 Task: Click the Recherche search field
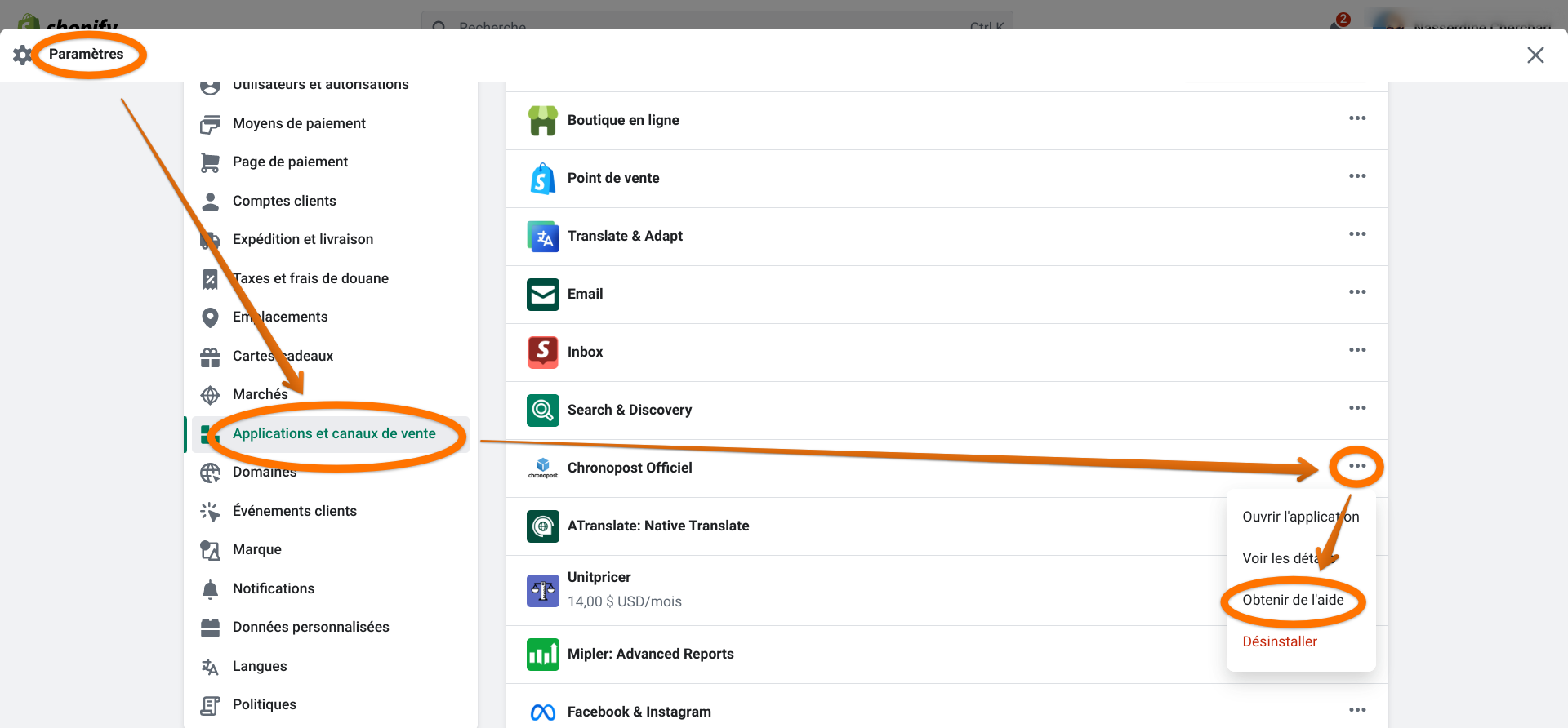[717, 20]
